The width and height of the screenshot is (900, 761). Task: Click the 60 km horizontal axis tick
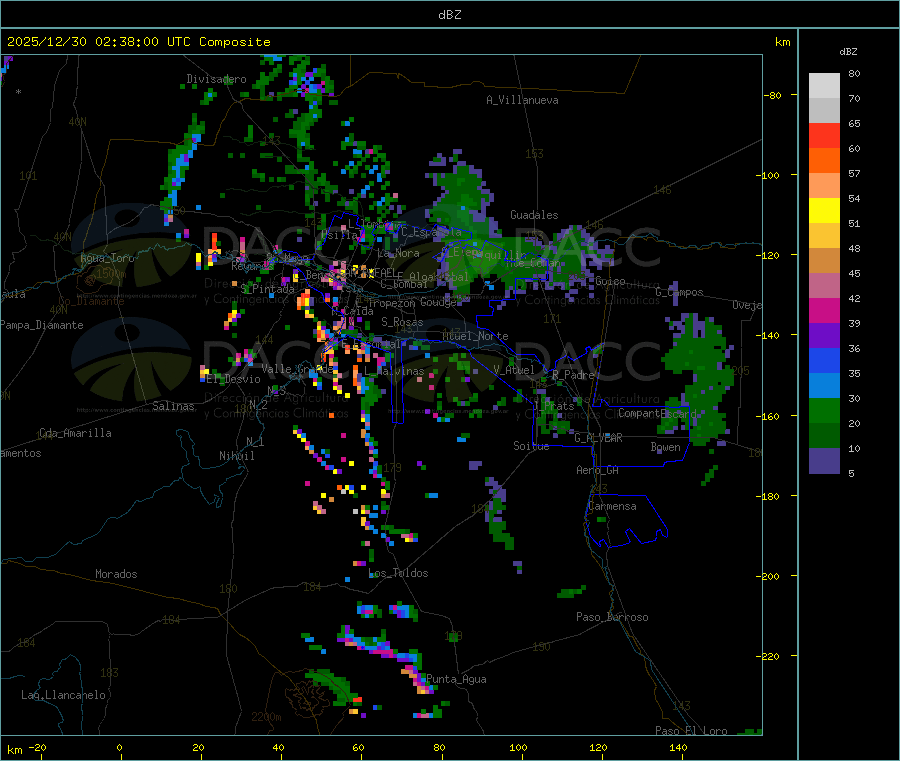(358, 747)
